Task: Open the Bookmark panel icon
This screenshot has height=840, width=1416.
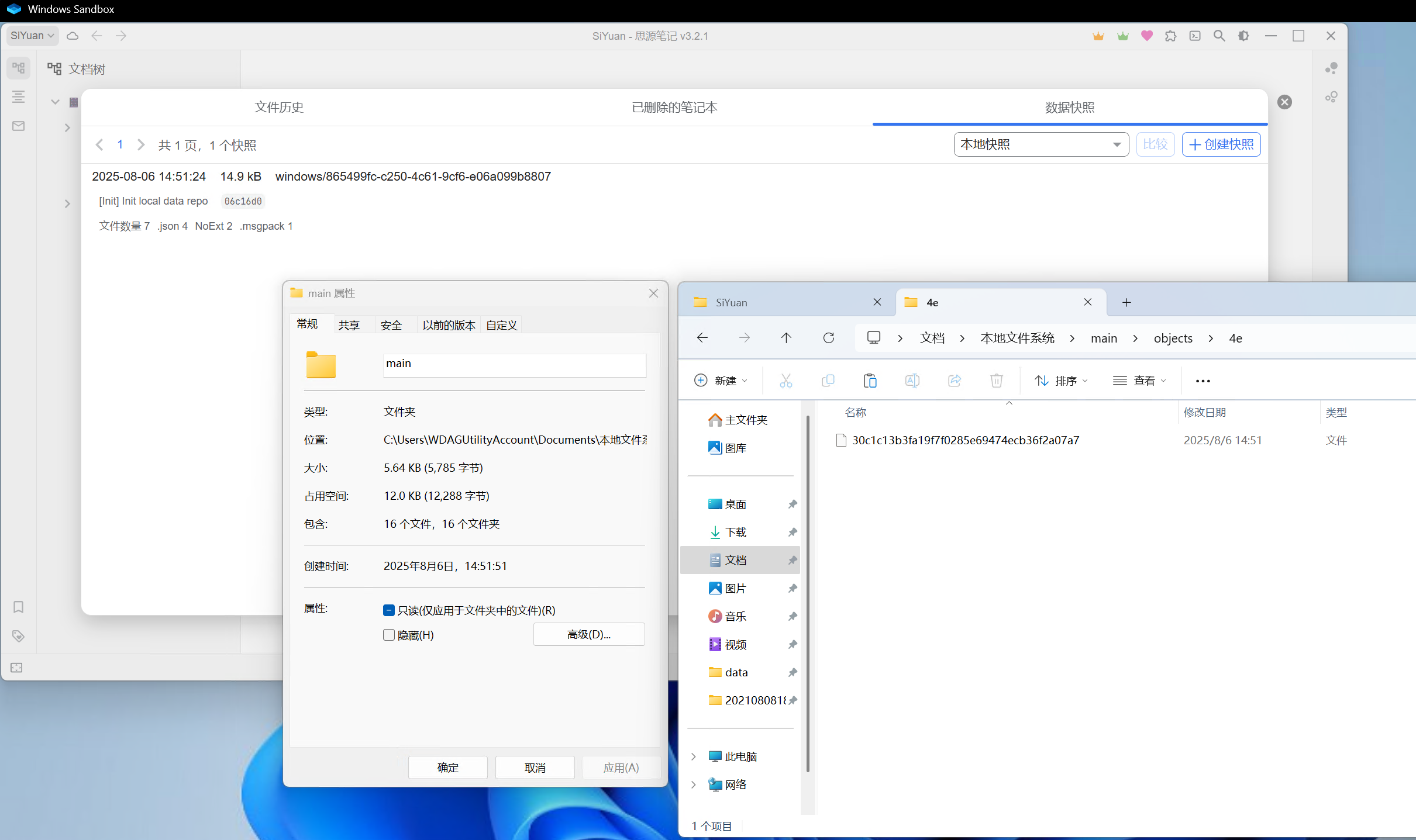Action: [x=18, y=607]
